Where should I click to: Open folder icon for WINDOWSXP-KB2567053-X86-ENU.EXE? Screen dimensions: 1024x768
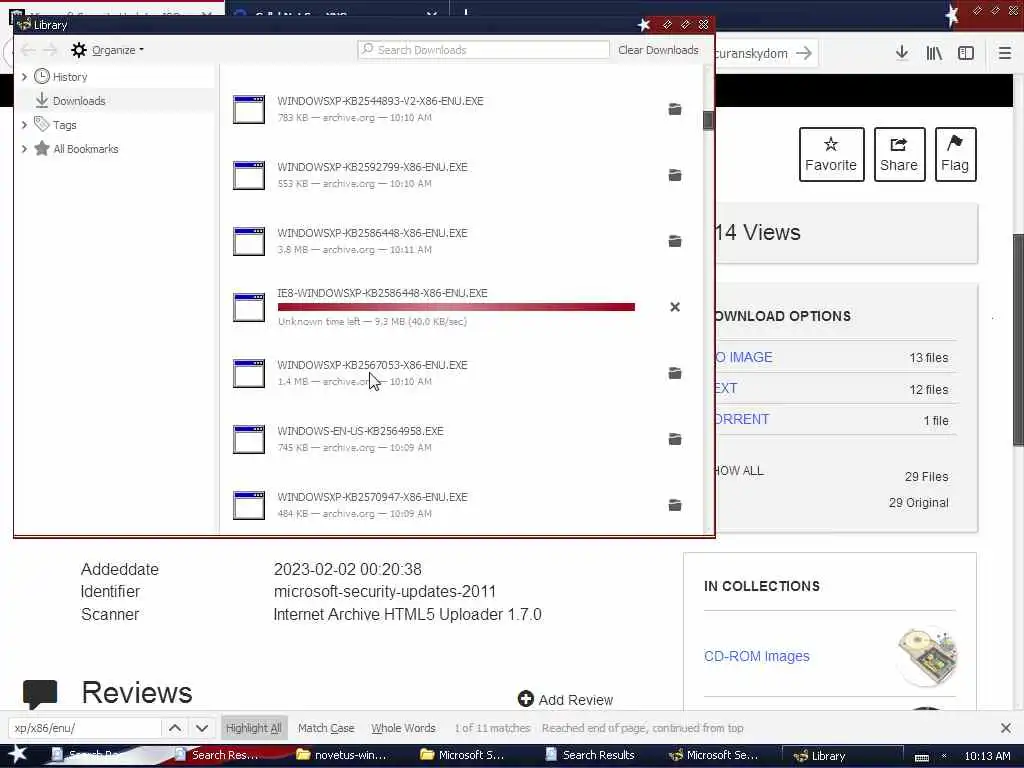point(675,373)
